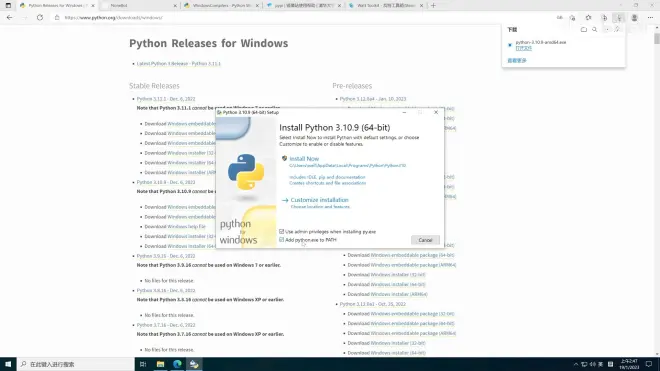Switch to the Watt Toolkit tab
This screenshot has height=371, width=660.
[x=385, y=5]
